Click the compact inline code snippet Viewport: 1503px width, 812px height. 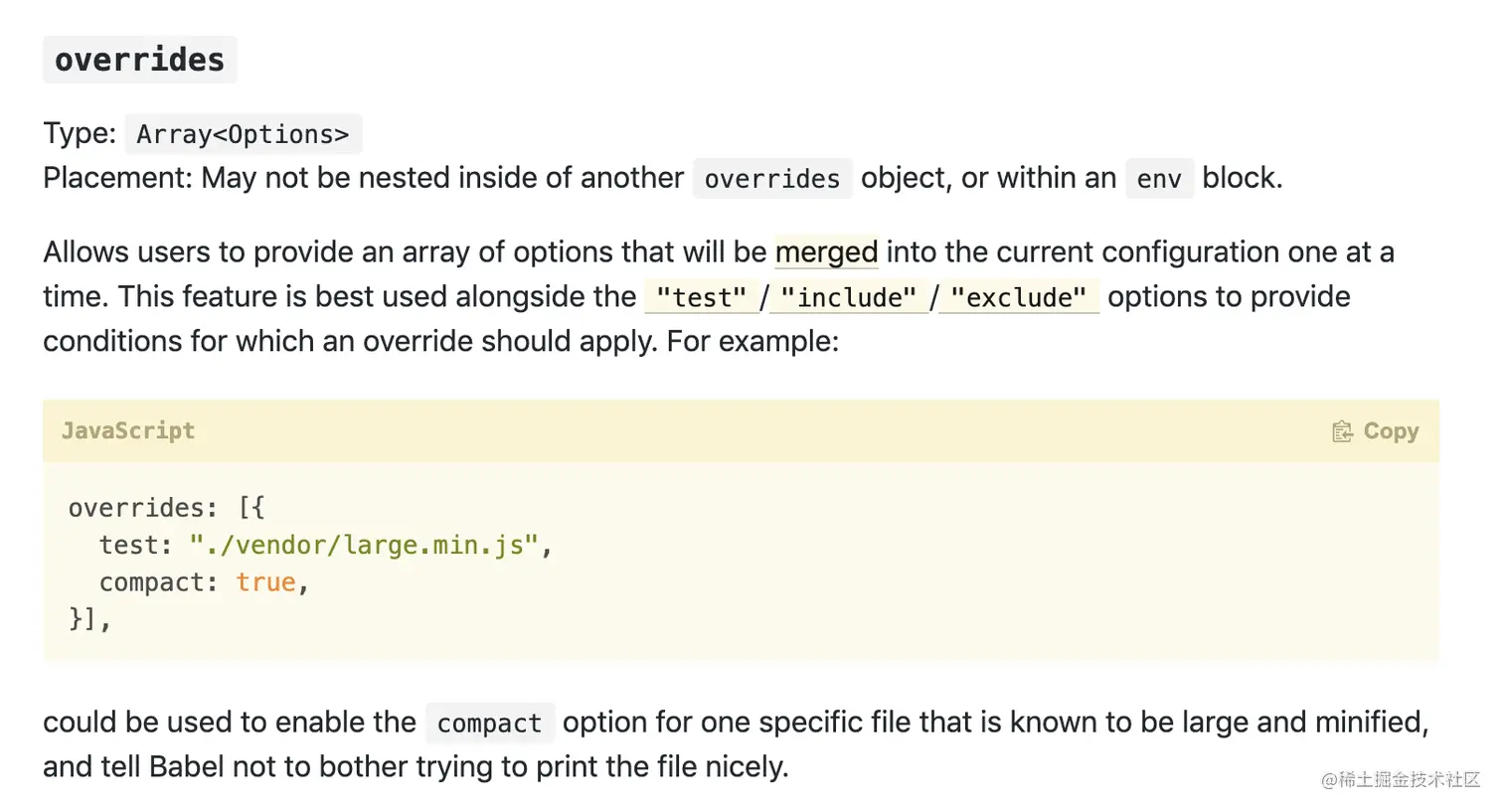pos(489,723)
